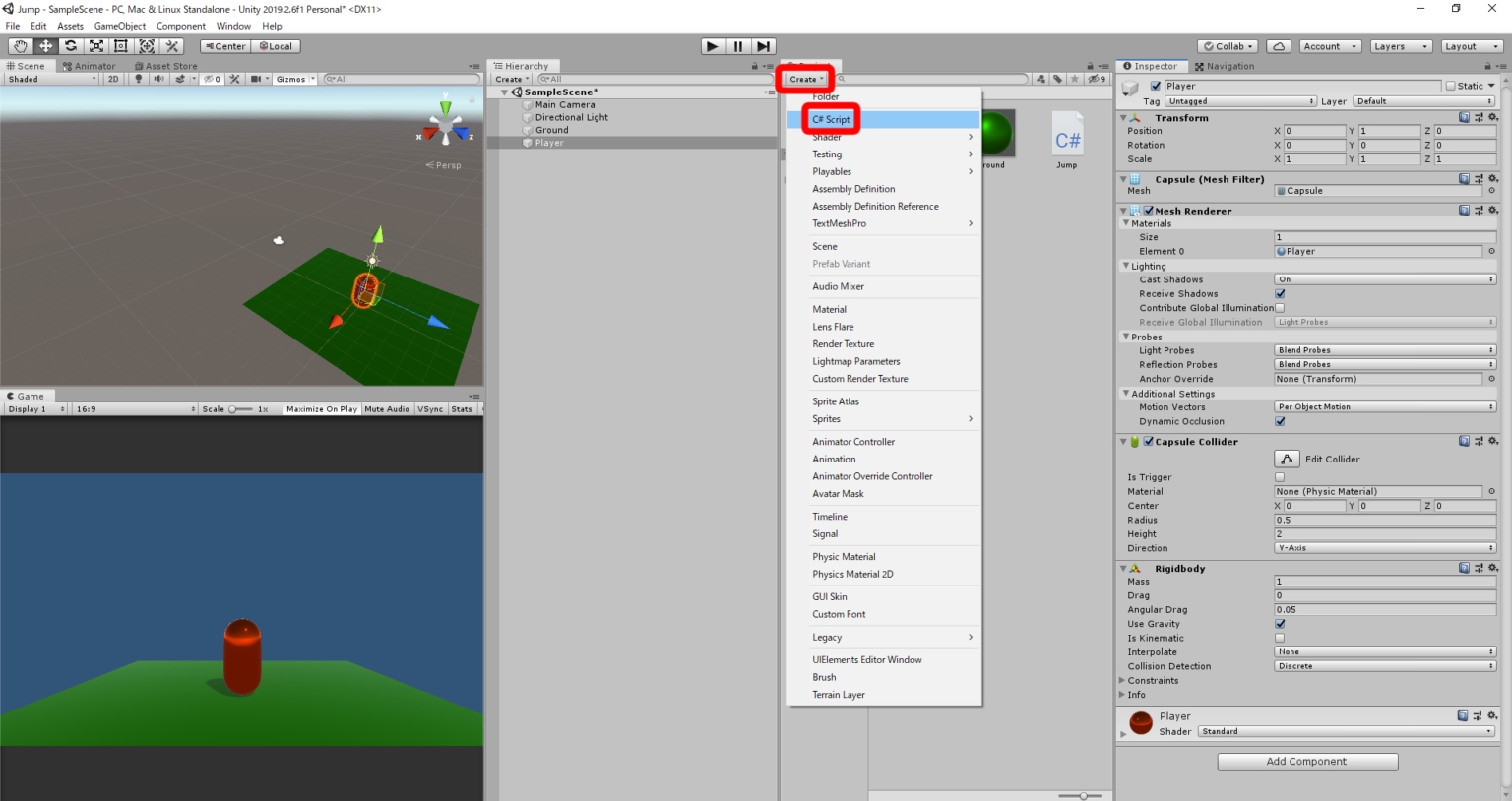Select the Move tool
The height and width of the screenshot is (801, 1512).
(x=44, y=46)
